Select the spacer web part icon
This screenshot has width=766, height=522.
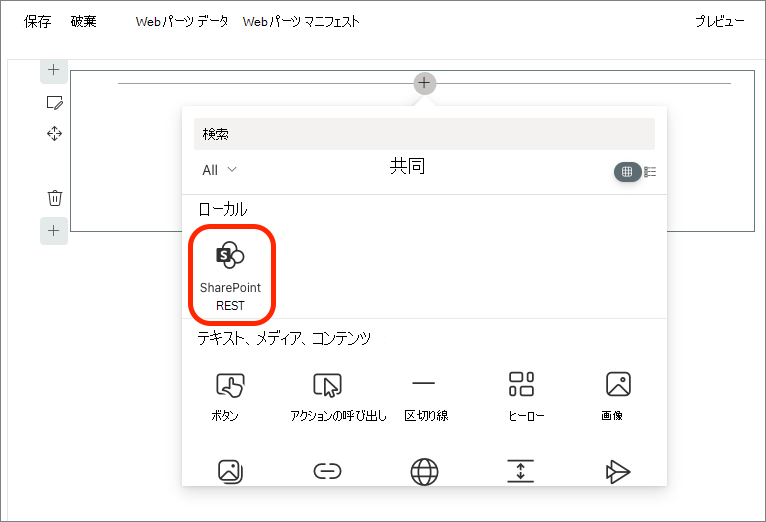pos(521,471)
